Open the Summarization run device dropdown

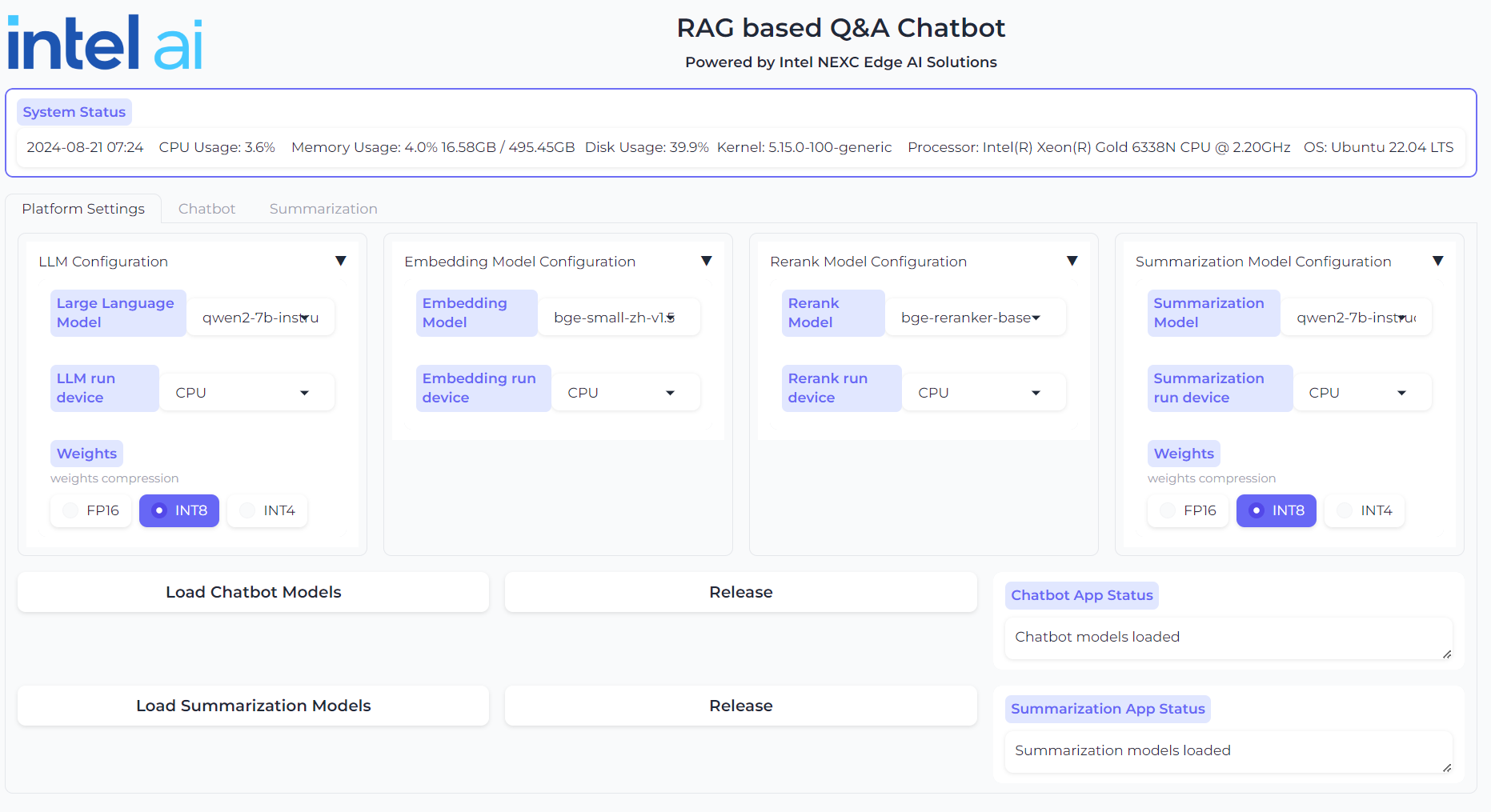coord(1361,393)
